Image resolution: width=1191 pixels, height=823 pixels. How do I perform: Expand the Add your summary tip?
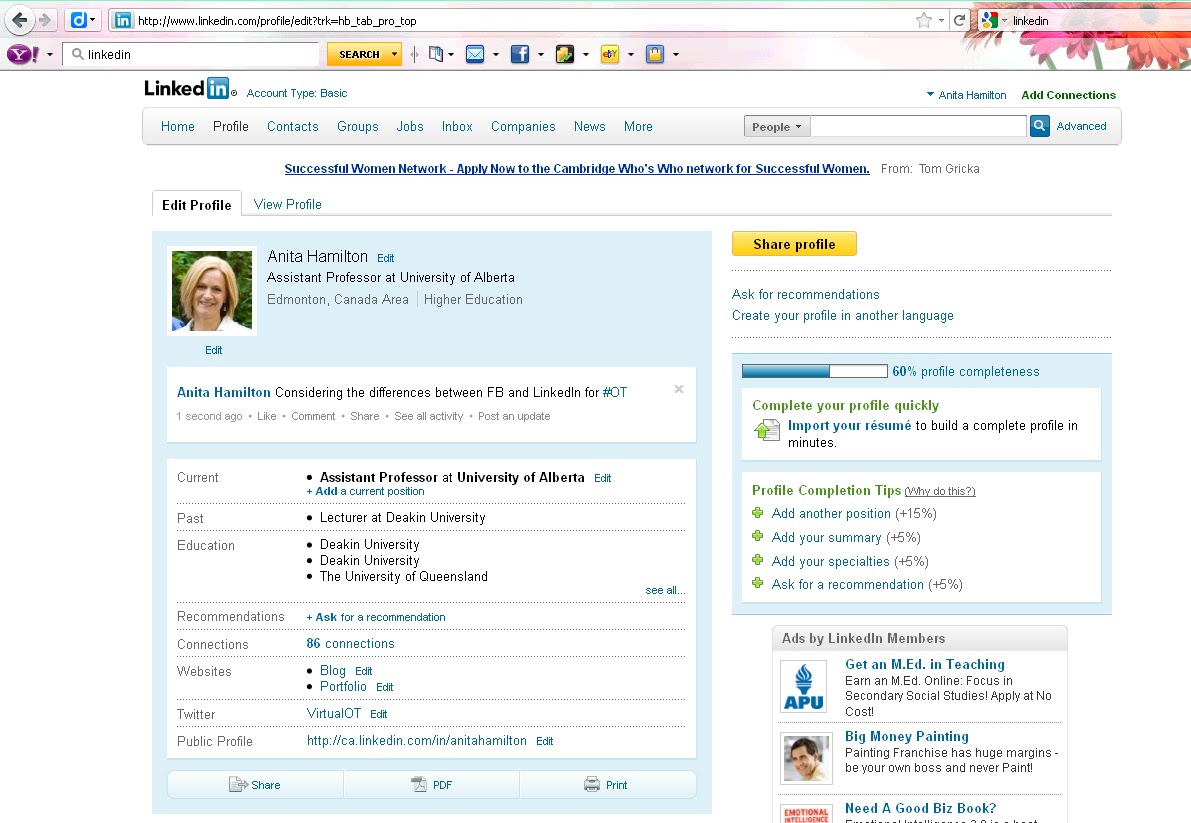758,537
